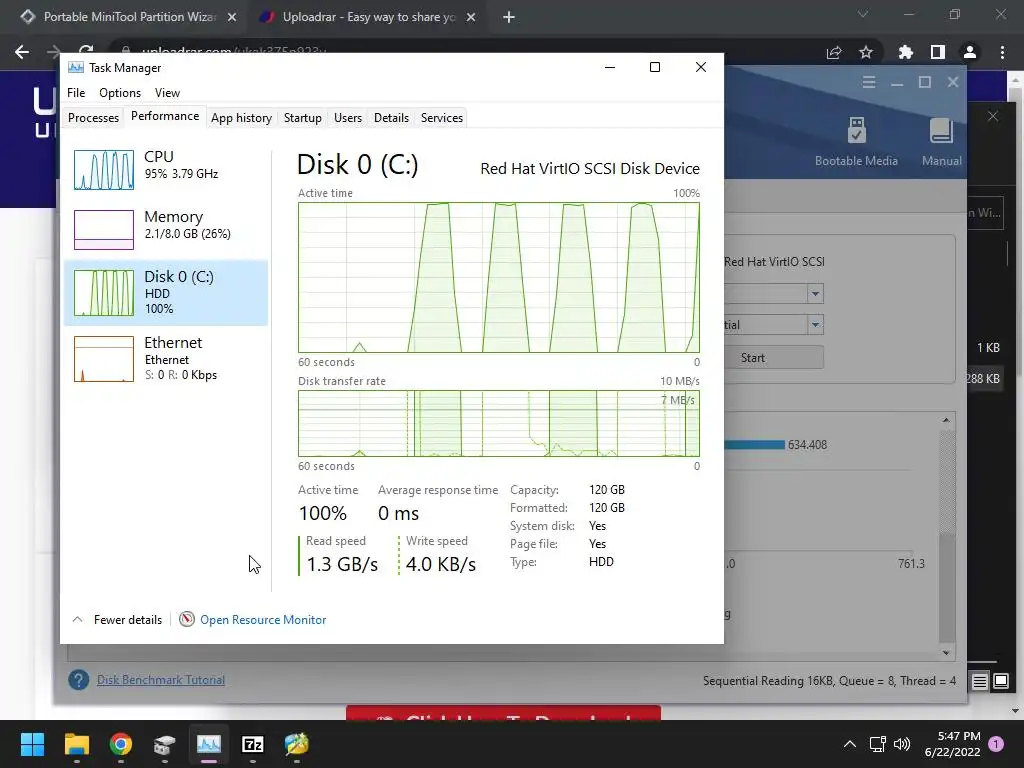This screenshot has width=1024, height=768.
Task: Open the Disk Benchmark Tutorial link
Action: point(161,680)
